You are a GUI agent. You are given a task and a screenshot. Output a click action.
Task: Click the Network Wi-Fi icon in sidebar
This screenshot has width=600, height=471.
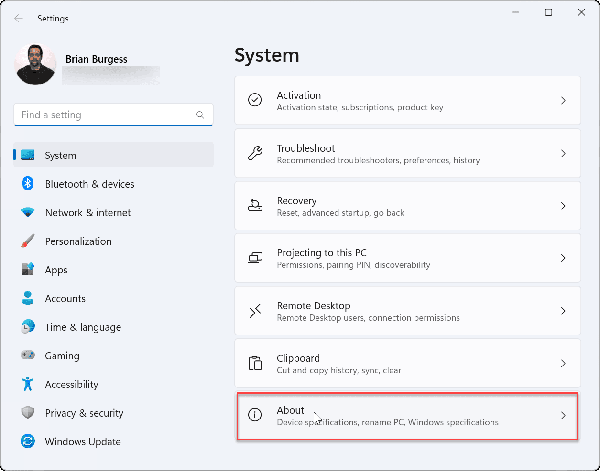click(x=28, y=212)
